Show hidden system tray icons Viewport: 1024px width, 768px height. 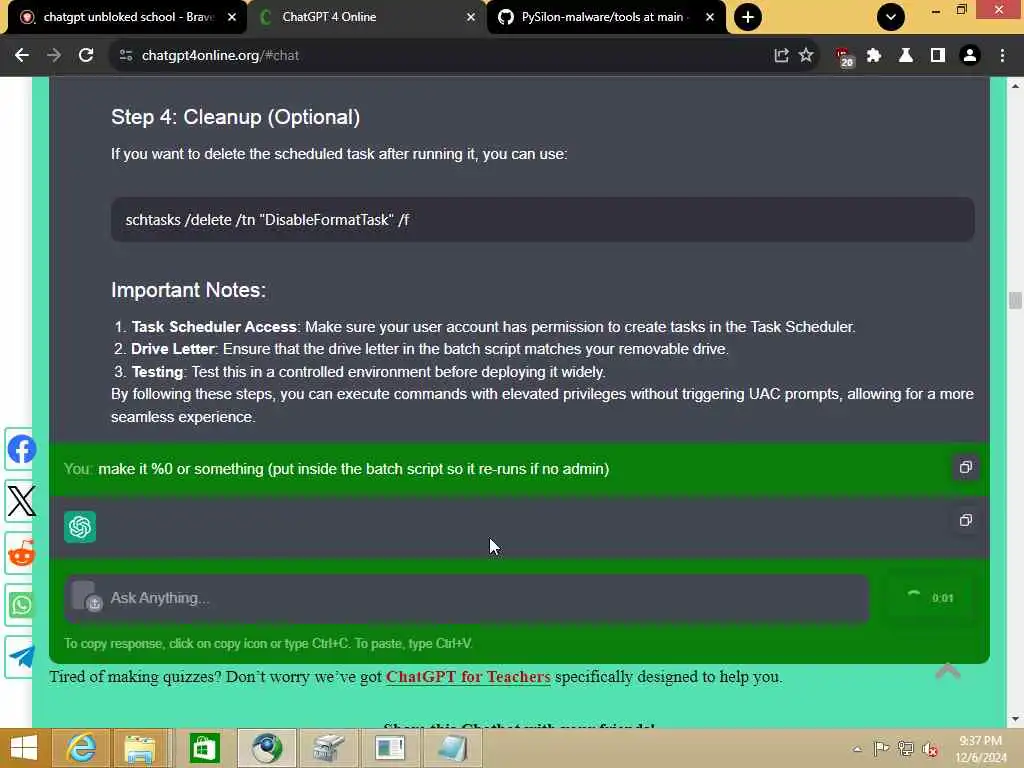coord(857,749)
